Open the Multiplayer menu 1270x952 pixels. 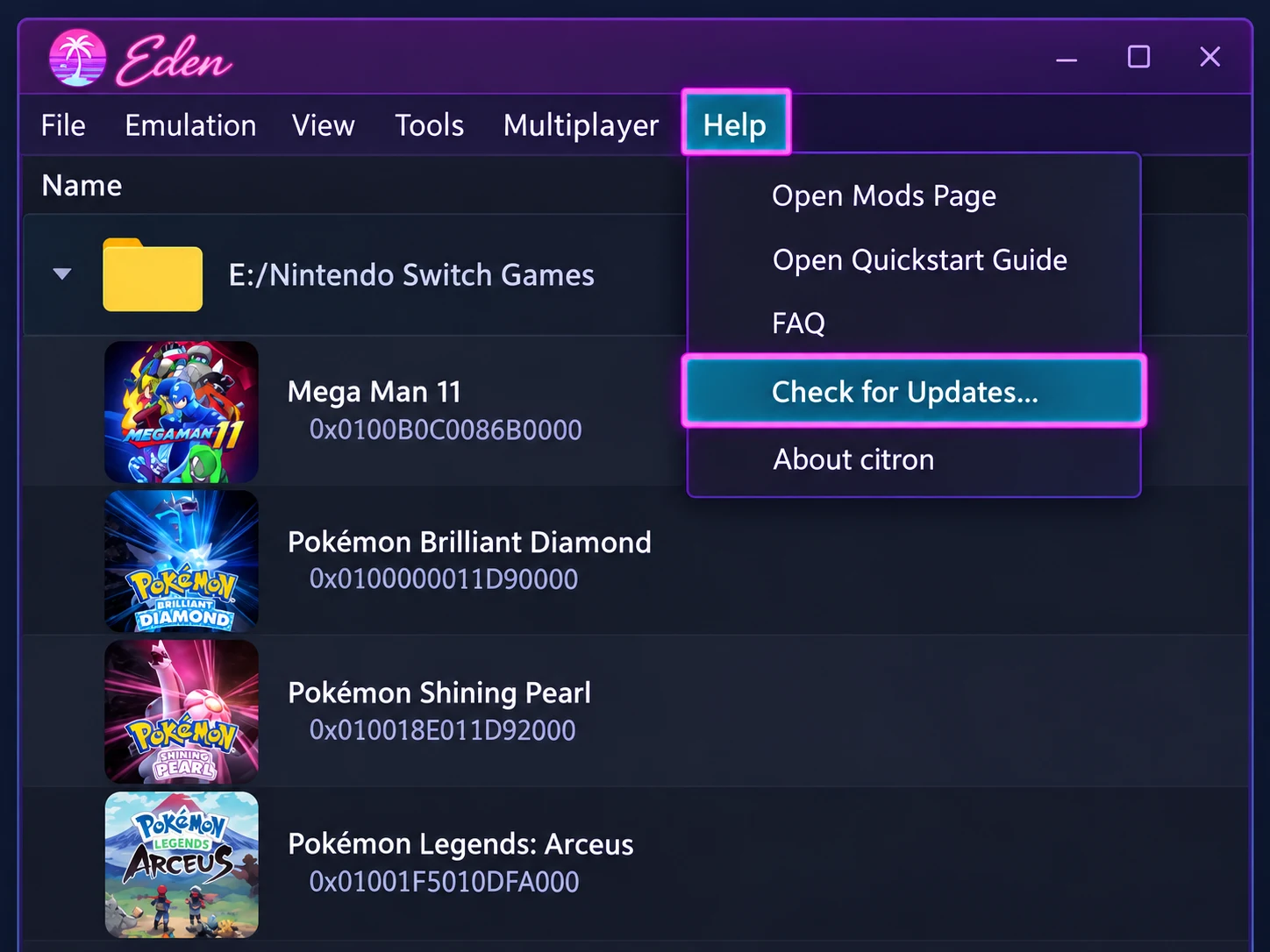click(581, 126)
